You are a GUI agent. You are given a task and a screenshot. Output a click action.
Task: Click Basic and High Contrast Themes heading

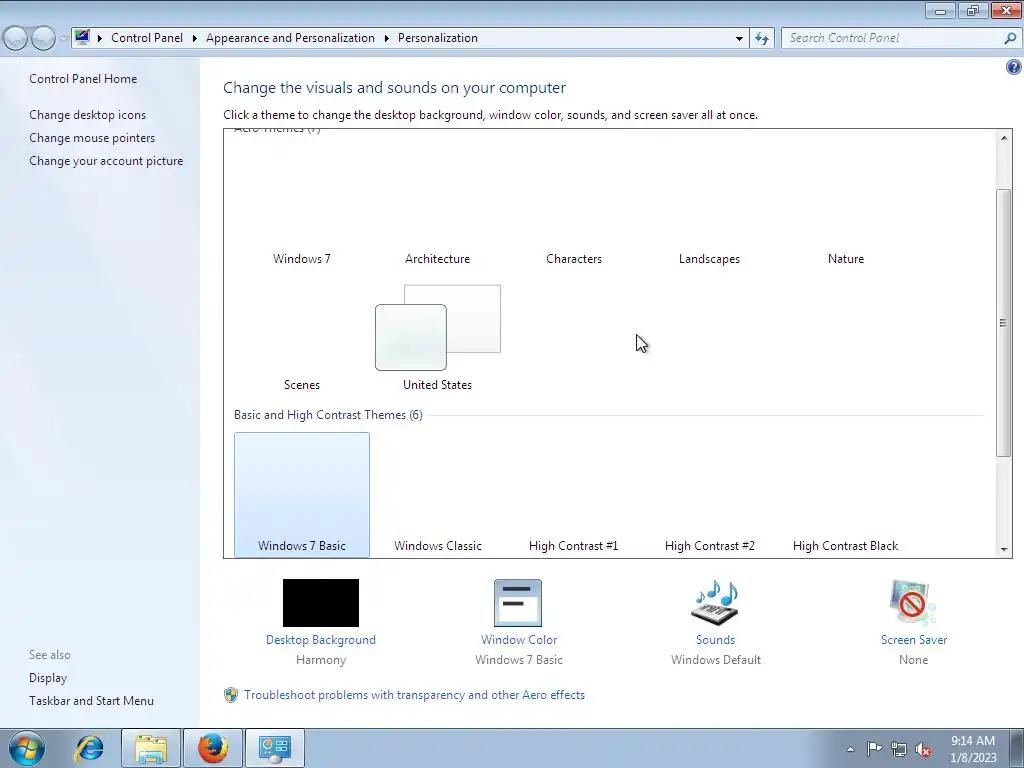[328, 415]
